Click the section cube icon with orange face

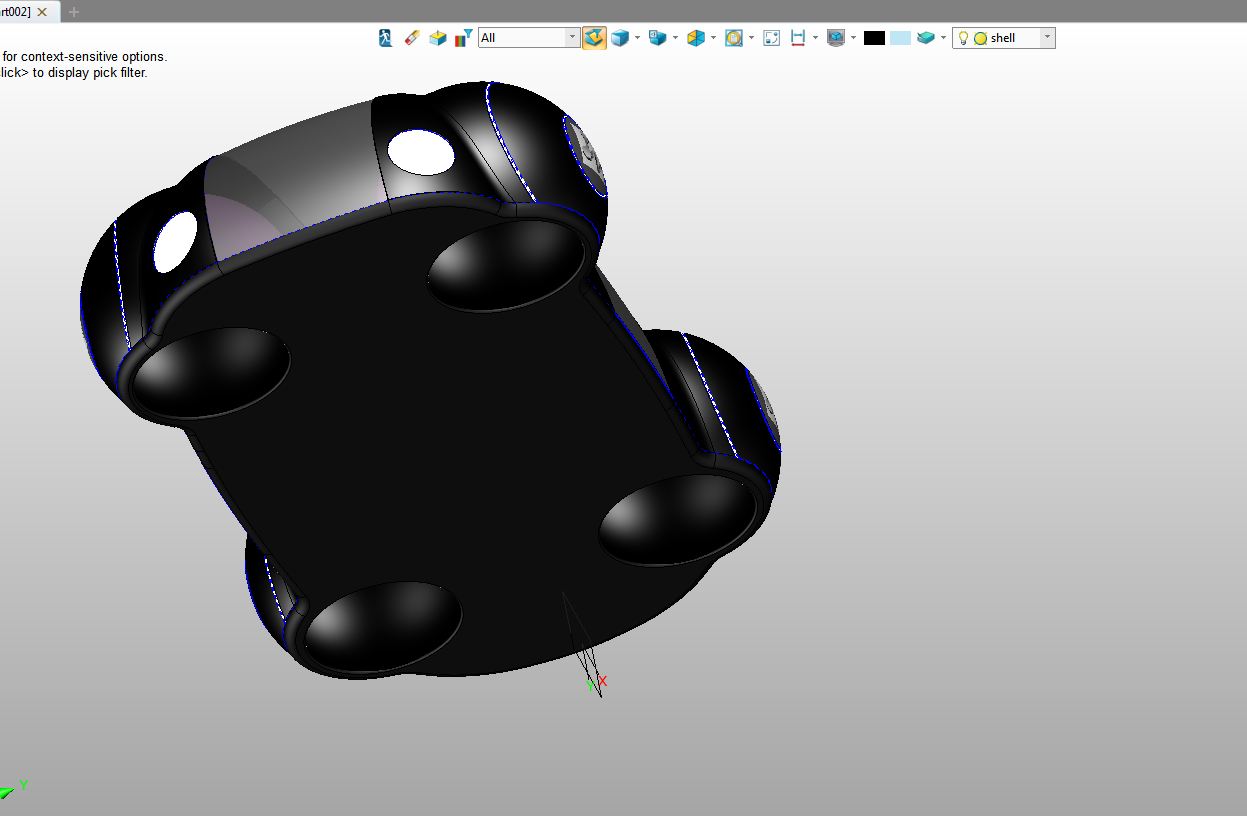pyautogui.click(x=696, y=38)
